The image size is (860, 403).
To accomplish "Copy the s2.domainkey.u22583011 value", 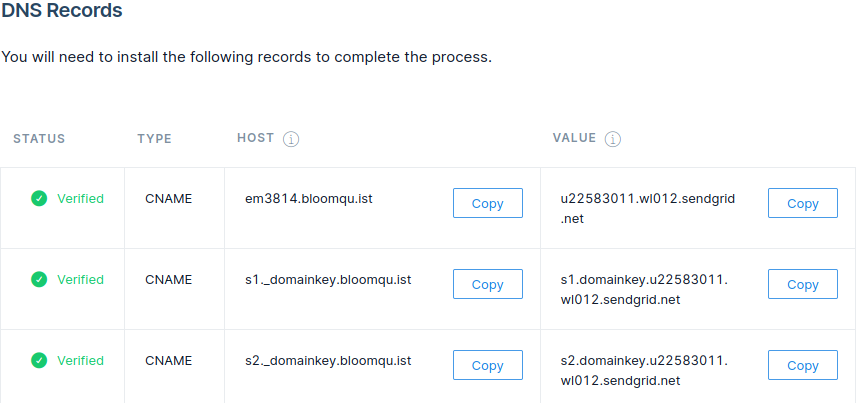I will click(802, 365).
